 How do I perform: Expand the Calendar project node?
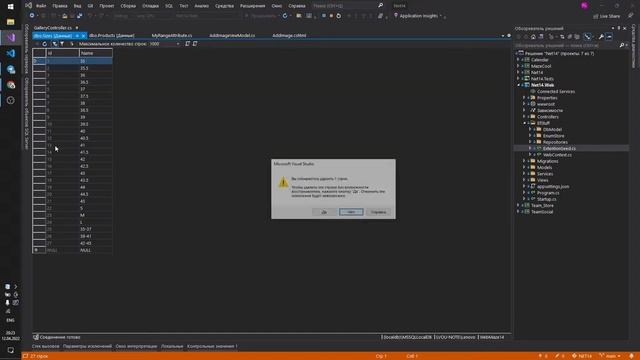[518, 60]
